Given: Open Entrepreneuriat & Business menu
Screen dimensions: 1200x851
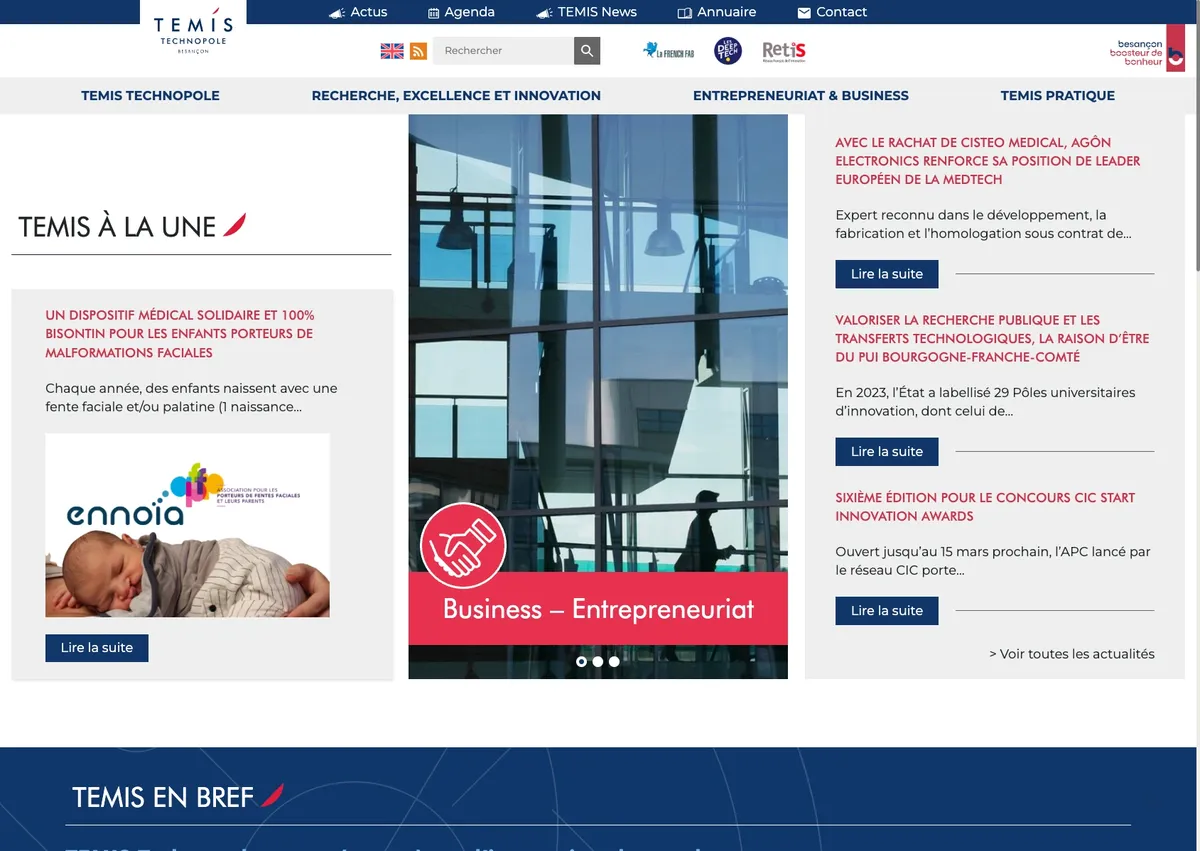Looking at the screenshot, I should pyautogui.click(x=801, y=96).
